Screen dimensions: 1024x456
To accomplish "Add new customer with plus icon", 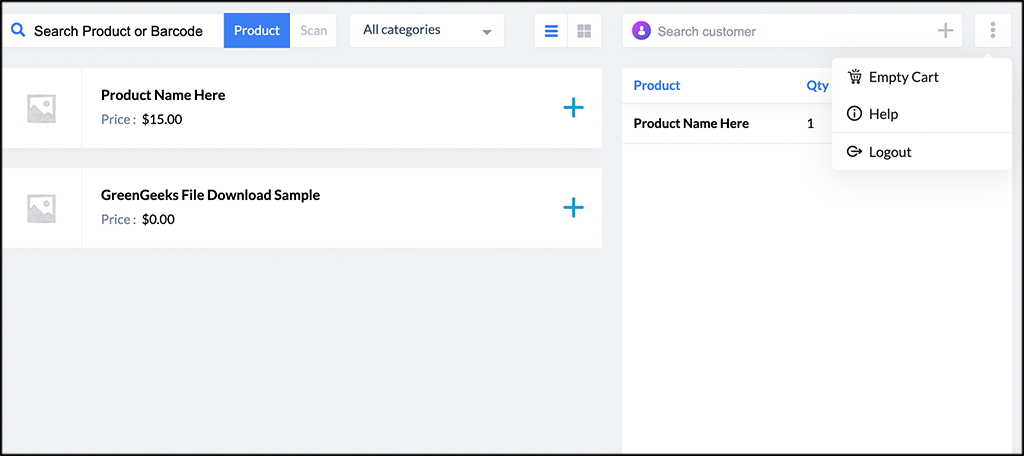I will coord(945,31).
